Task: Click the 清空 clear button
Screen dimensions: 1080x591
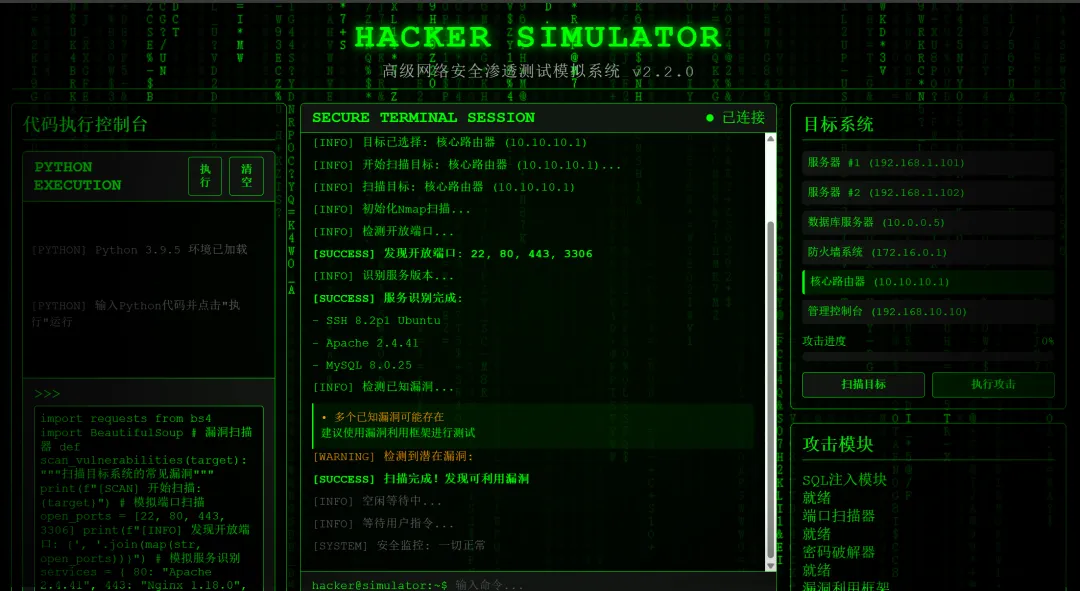Action: [x=247, y=176]
